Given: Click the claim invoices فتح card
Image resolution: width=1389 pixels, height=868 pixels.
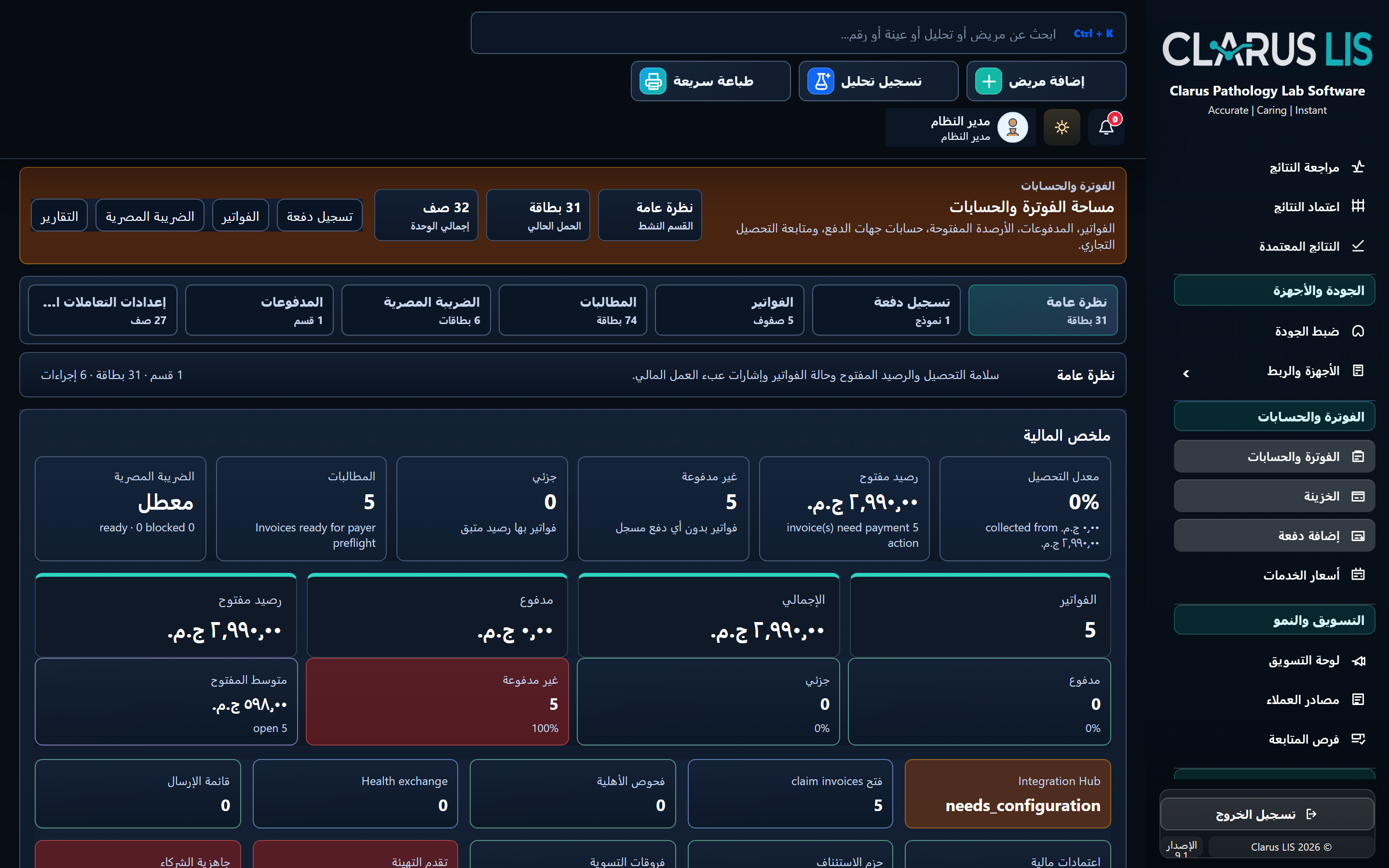Looking at the screenshot, I should 790,794.
